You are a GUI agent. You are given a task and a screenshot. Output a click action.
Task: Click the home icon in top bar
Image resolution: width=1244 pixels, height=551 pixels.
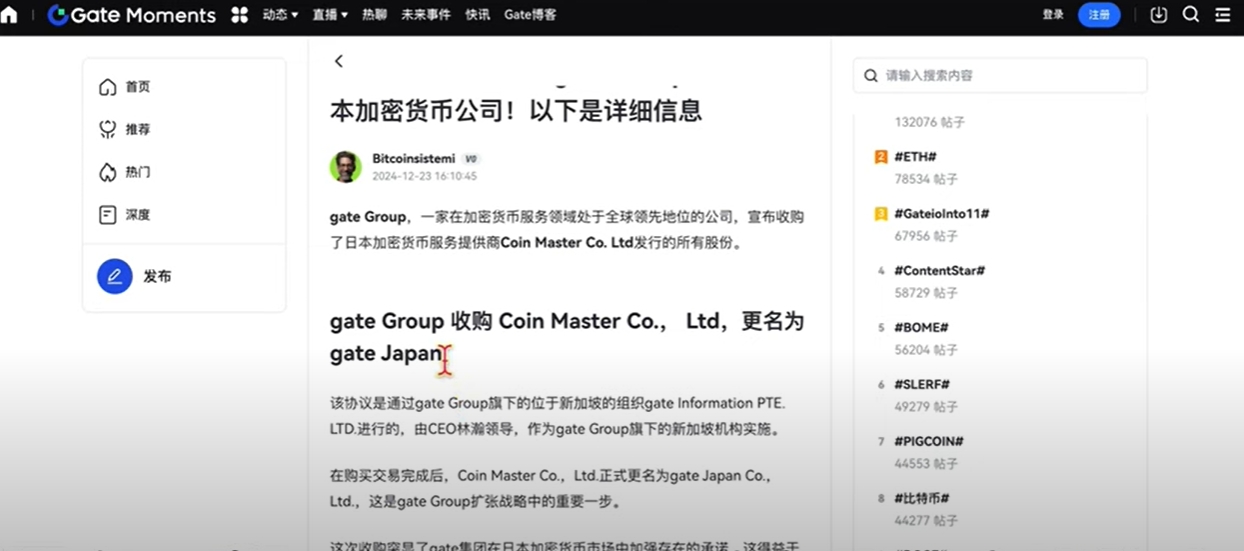(x=9, y=15)
